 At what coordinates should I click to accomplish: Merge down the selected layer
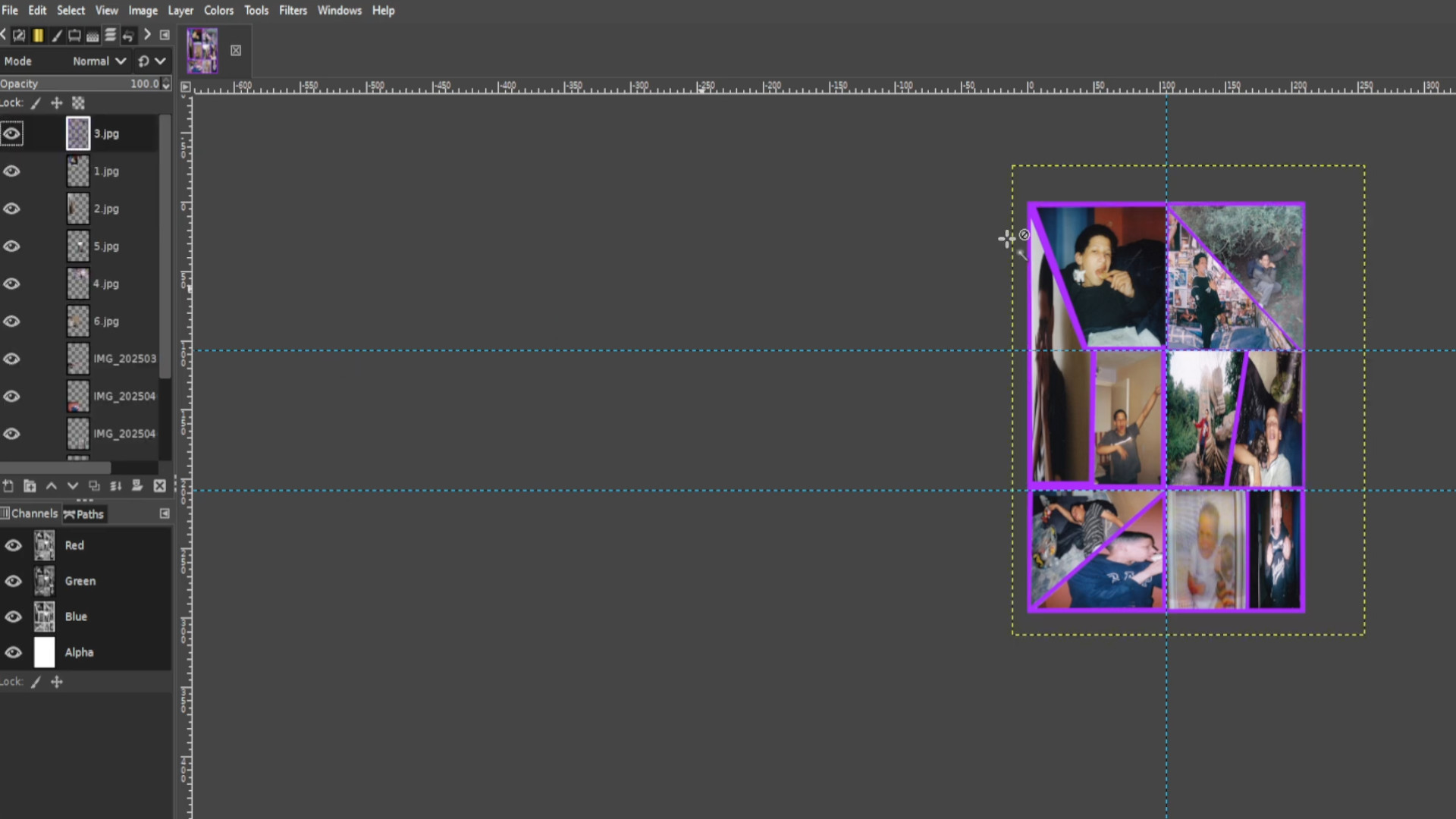coord(116,486)
